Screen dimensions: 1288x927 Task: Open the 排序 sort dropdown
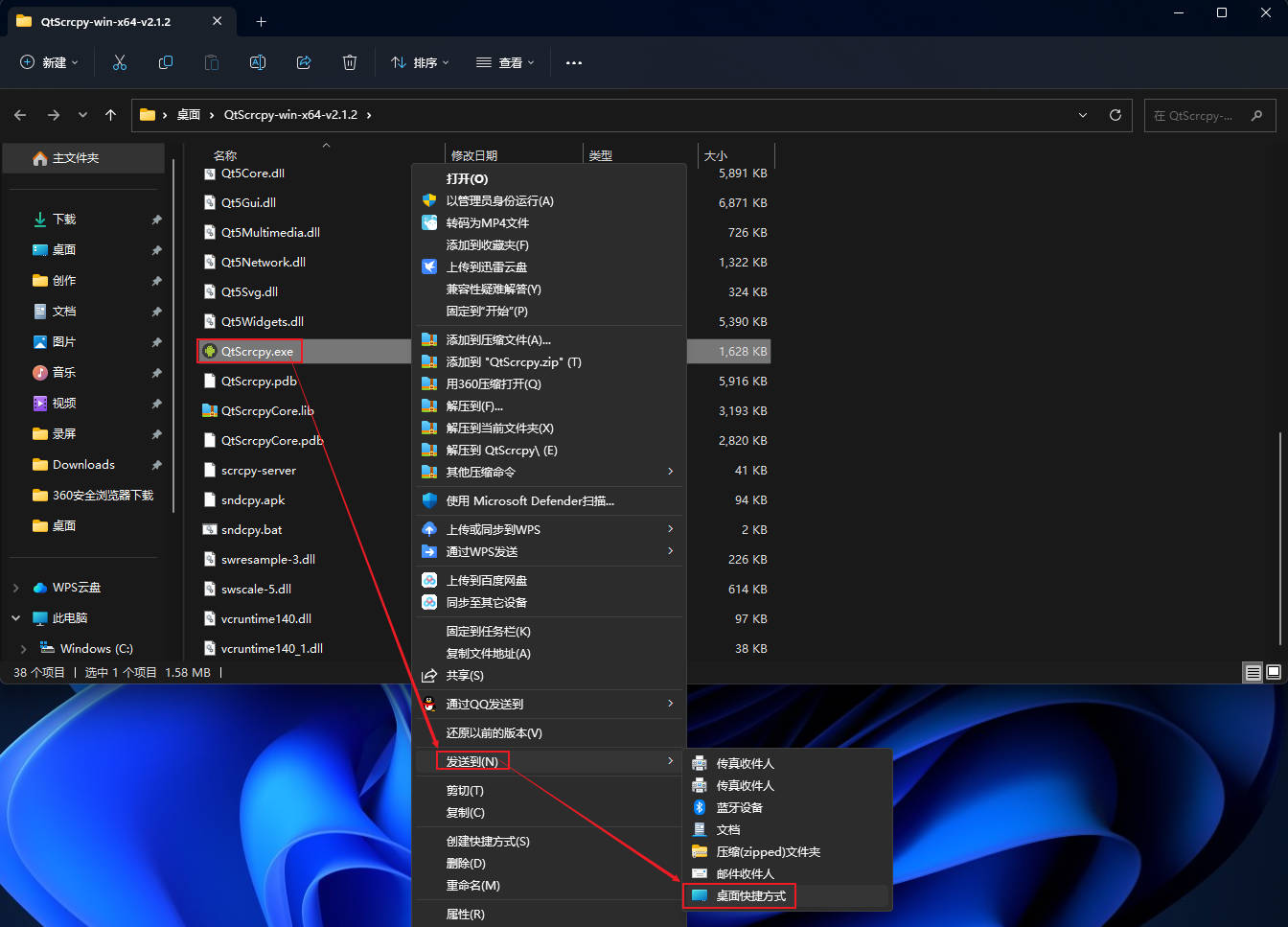[420, 62]
